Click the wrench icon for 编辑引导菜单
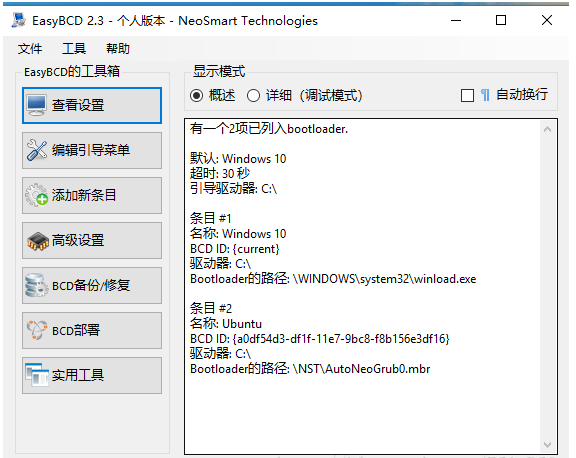576x458 pixels. coord(36,150)
